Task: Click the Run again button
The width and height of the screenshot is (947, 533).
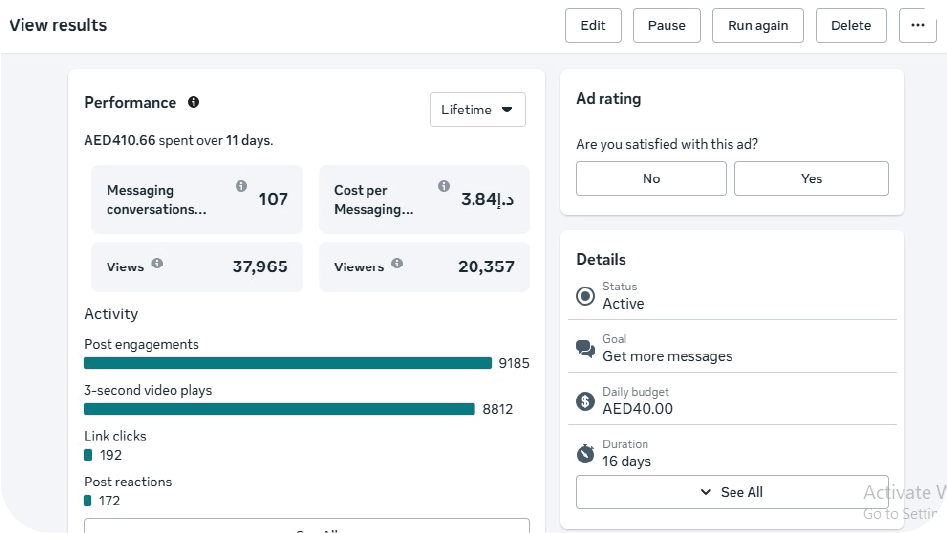Action: (758, 26)
